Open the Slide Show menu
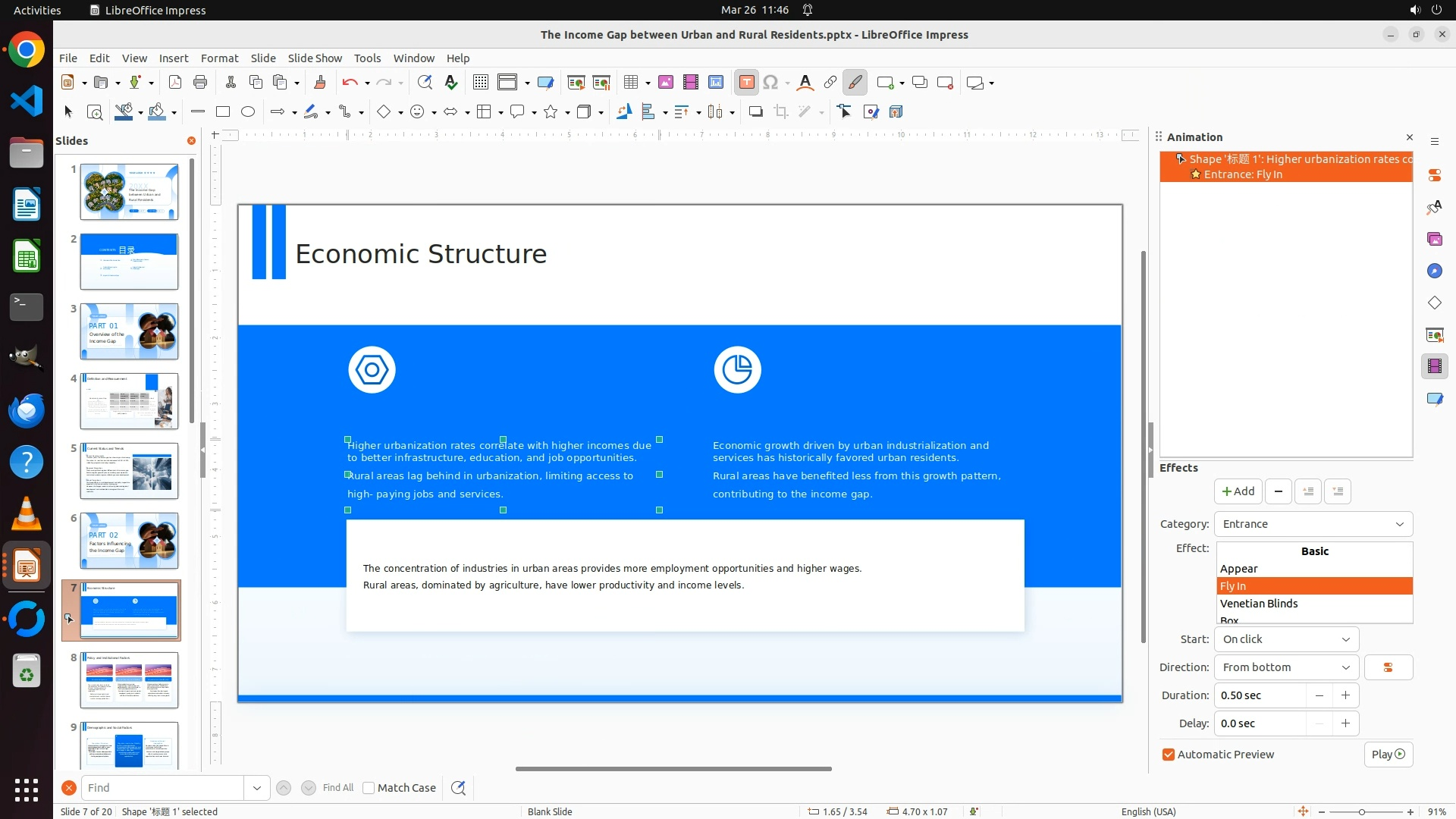 point(315,58)
